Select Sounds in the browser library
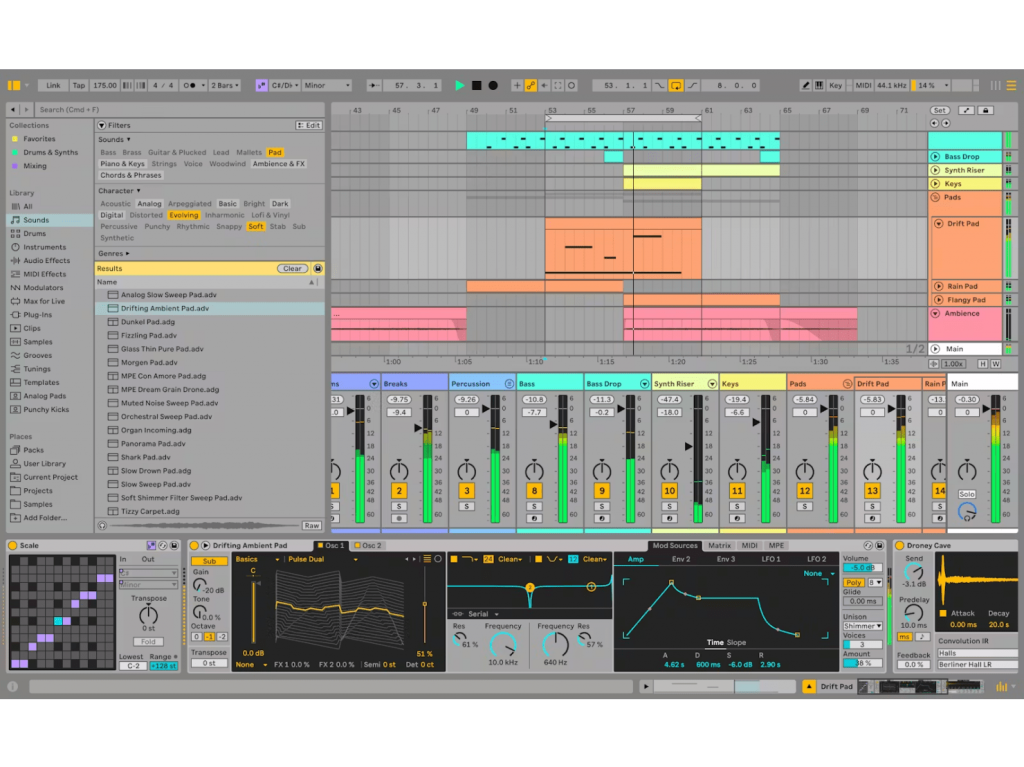 [x=36, y=220]
